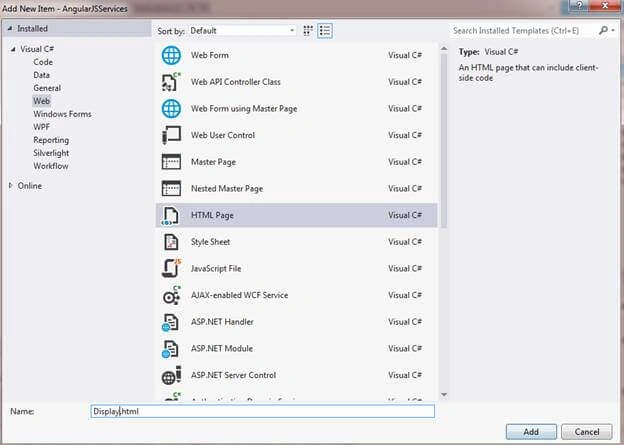The height and width of the screenshot is (445, 624).
Task: Choose Web Form using Master Page icon
Action: coord(171,109)
